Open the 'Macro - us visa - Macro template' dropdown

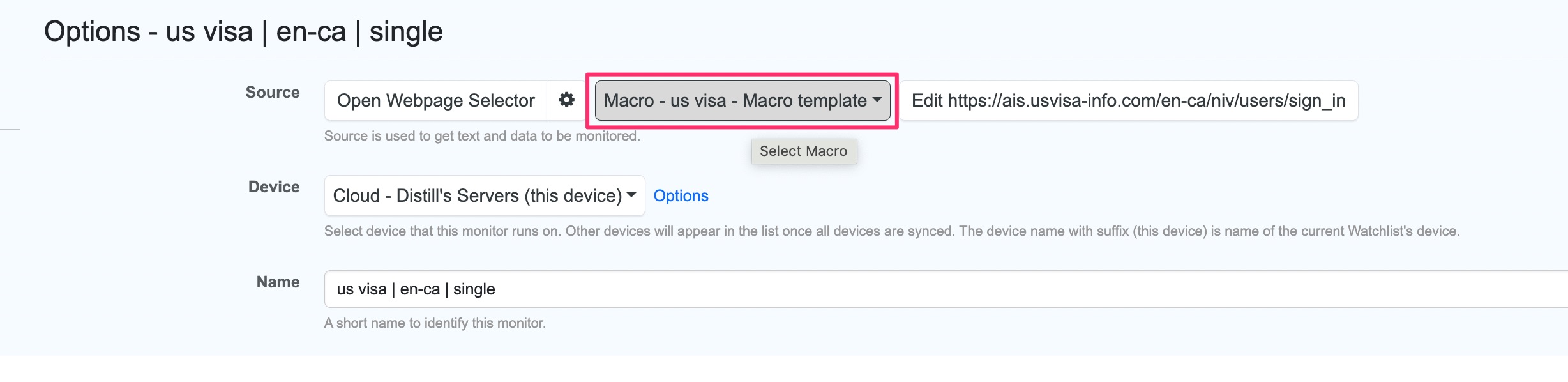point(741,100)
